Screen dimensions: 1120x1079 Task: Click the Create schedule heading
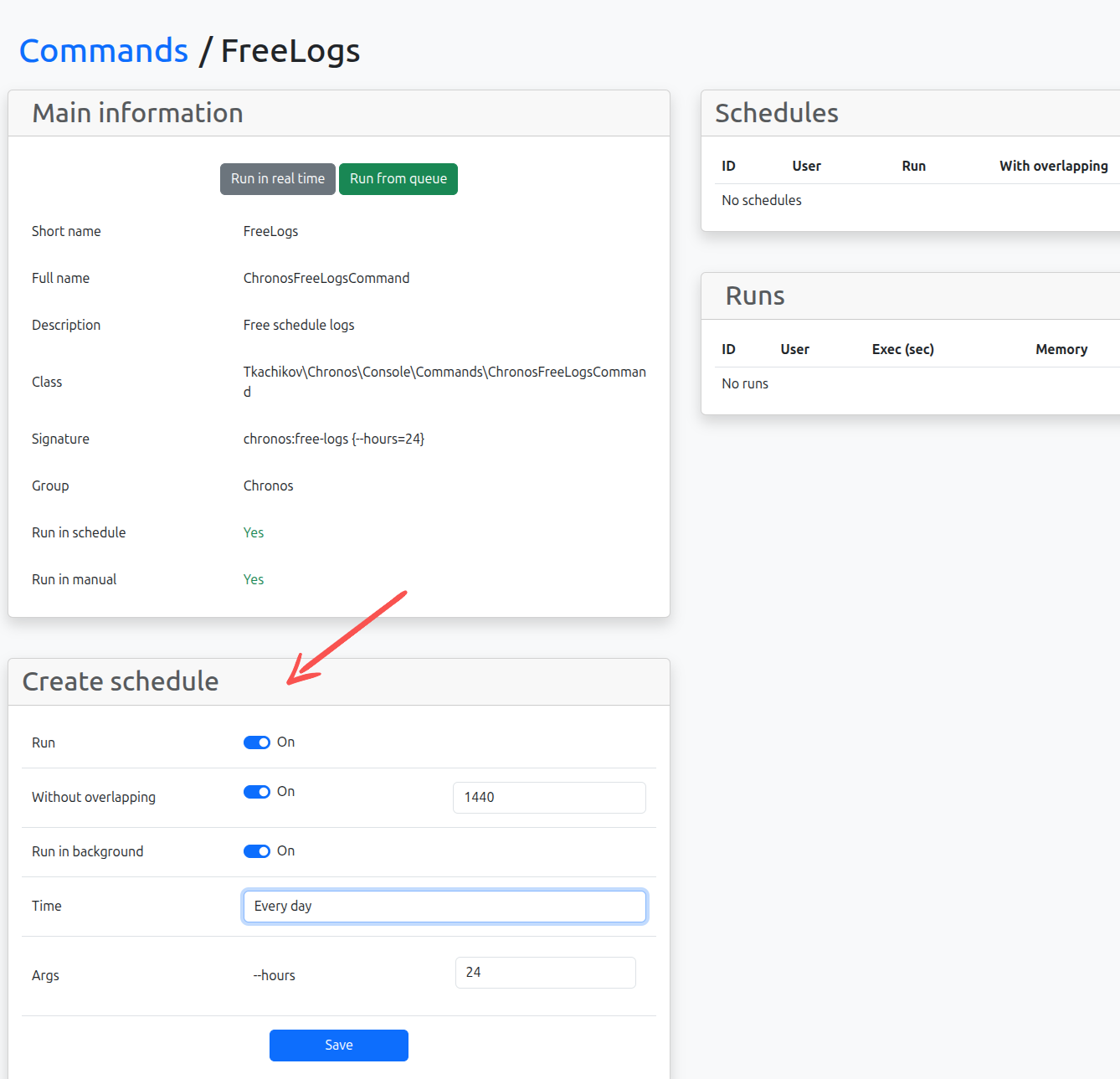(121, 681)
